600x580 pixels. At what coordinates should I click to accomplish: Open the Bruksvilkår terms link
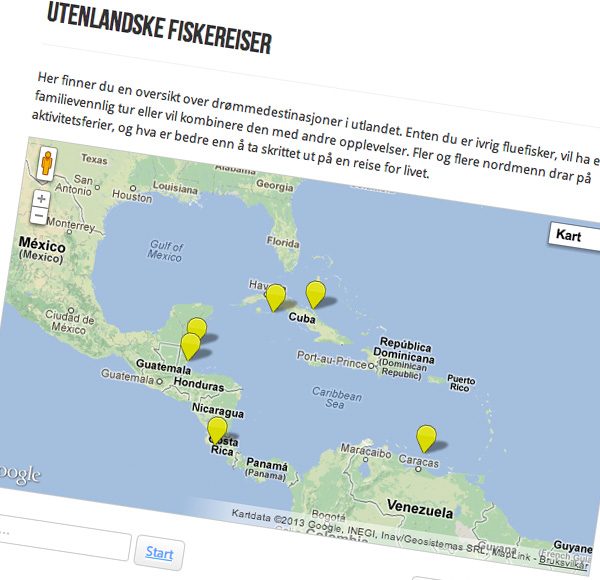563,562
